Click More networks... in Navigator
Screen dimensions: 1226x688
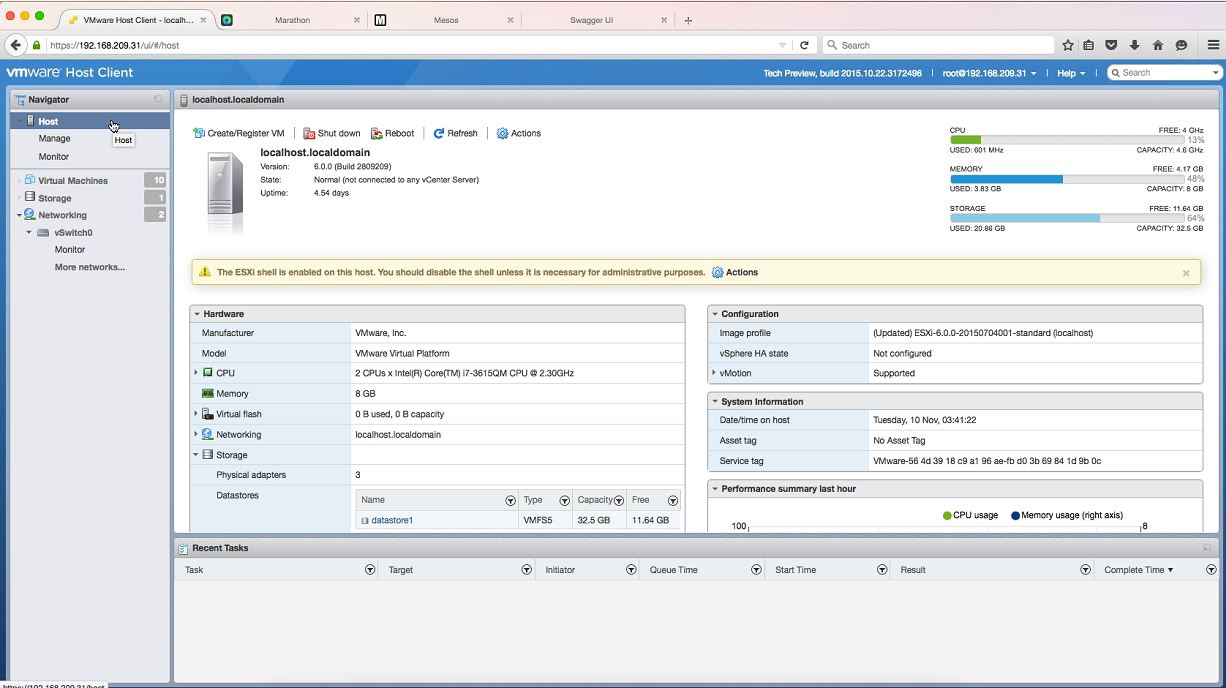tap(90, 267)
